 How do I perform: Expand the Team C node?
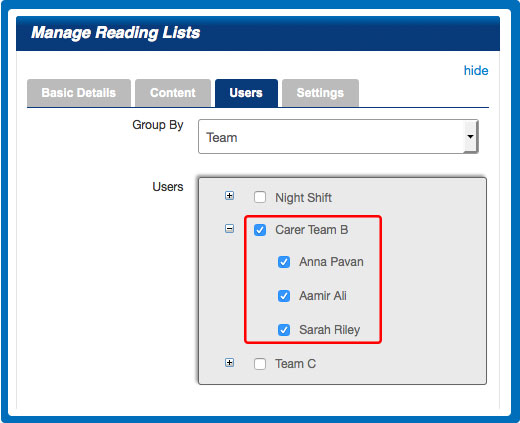pos(229,363)
